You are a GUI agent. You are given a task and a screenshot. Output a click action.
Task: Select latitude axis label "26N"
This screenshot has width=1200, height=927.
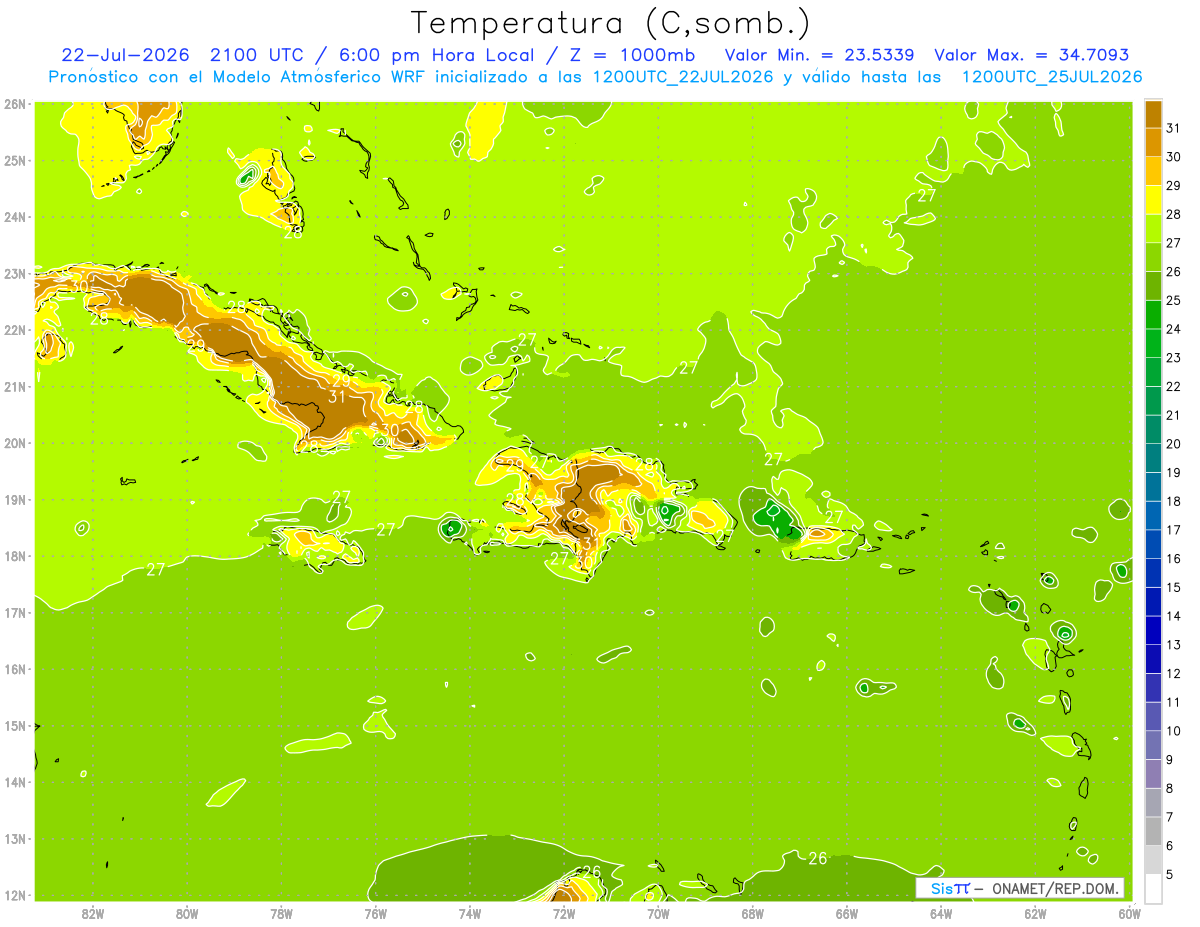coord(14,104)
